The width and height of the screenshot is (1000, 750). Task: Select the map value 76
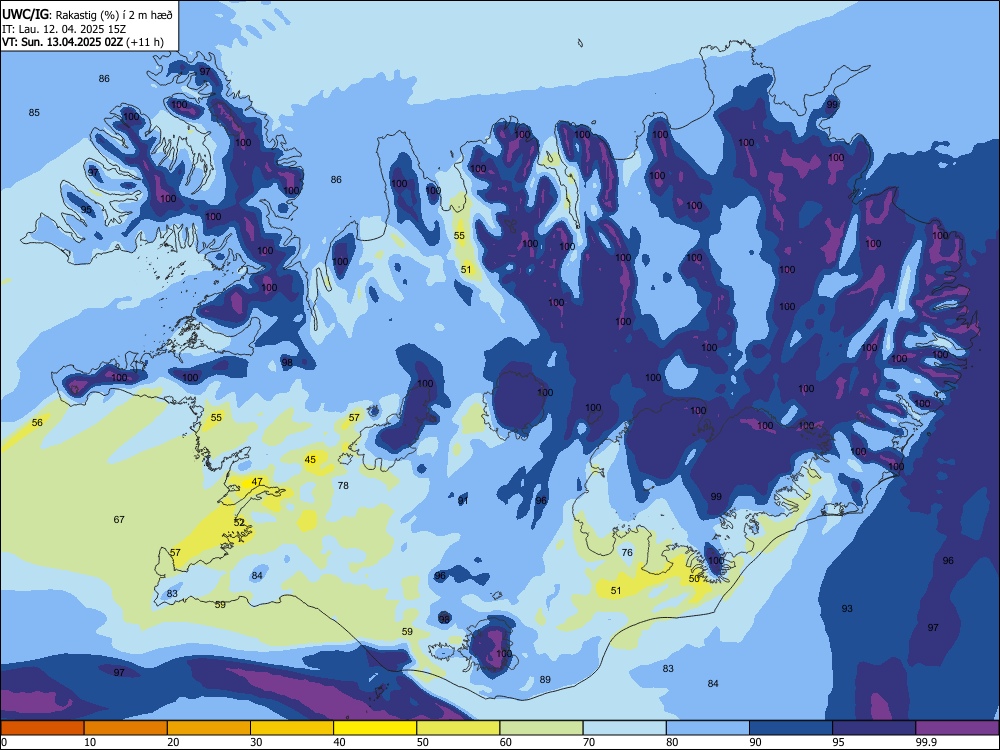click(627, 552)
